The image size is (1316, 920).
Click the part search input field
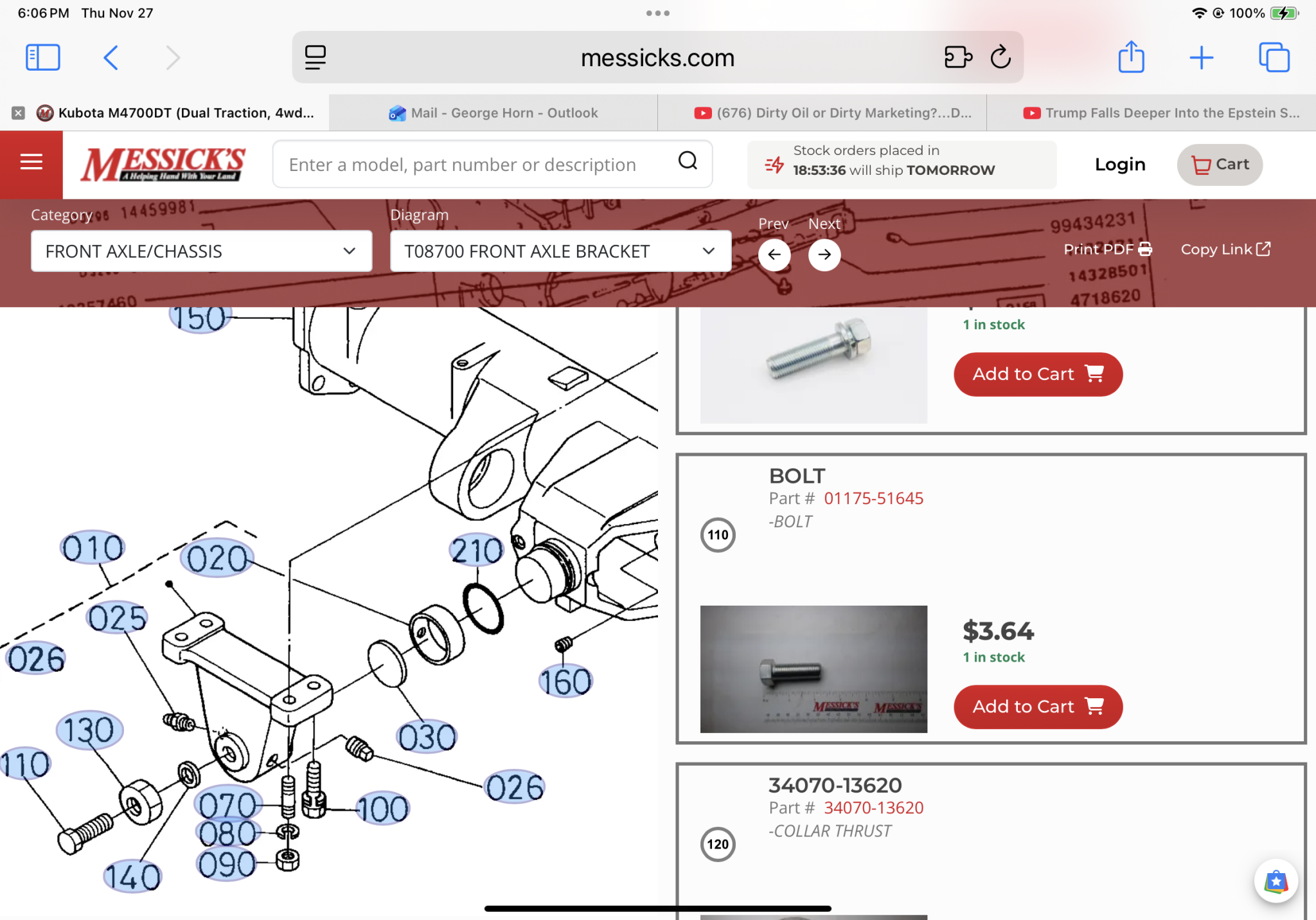tap(463, 165)
